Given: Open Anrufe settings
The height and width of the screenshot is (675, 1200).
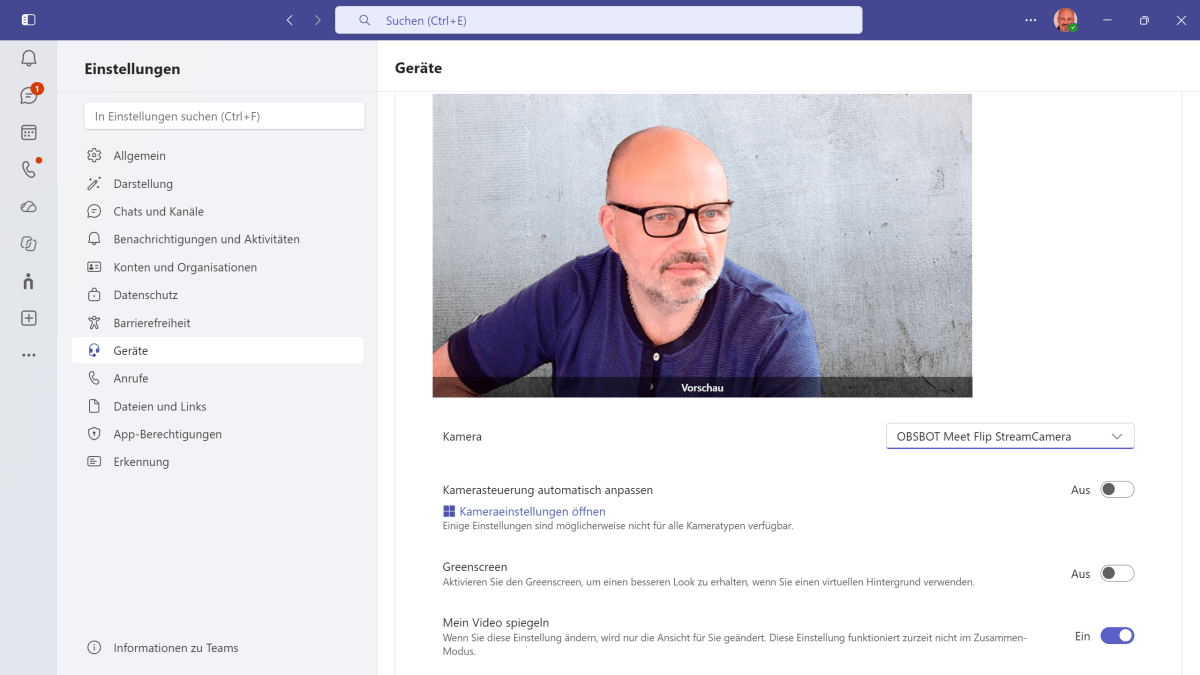Looking at the screenshot, I should click(218, 379).
